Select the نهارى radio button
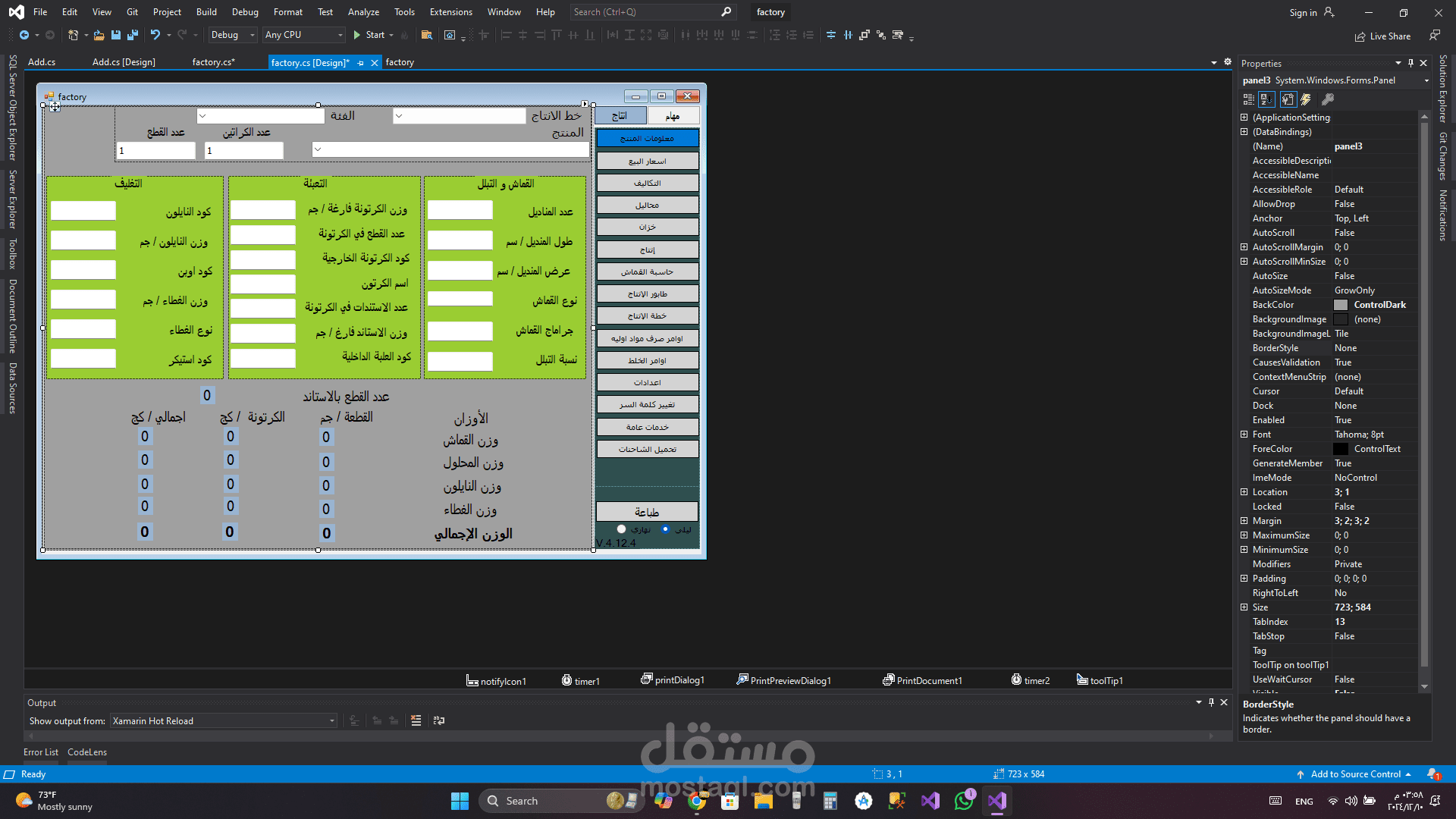 (622, 529)
